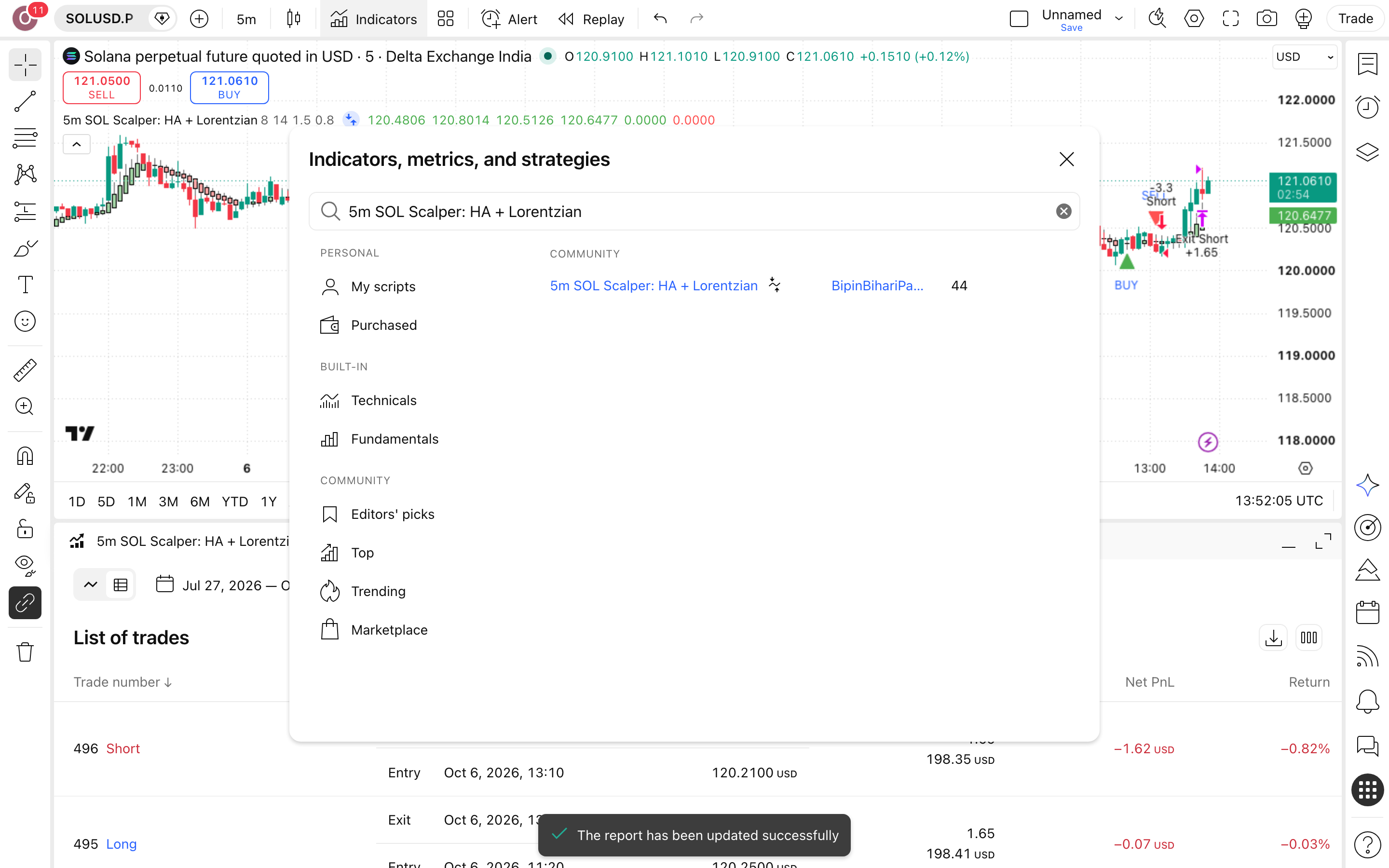Sort by Trade number column
The height and width of the screenshot is (868, 1389).
click(123, 682)
